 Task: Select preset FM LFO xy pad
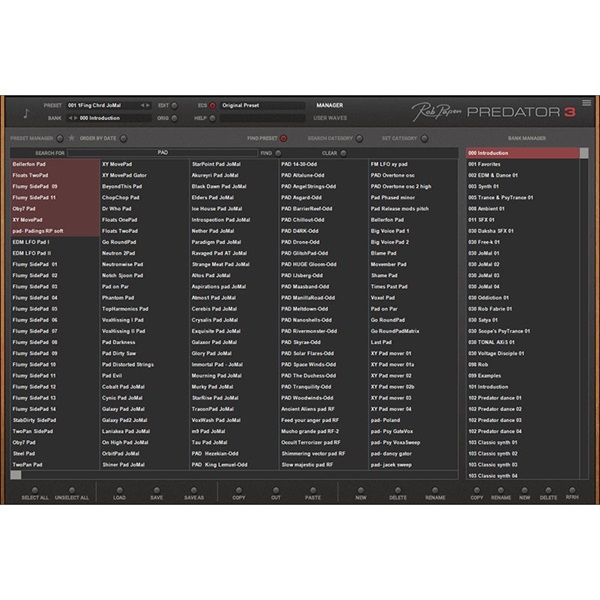pyautogui.click(x=413, y=164)
